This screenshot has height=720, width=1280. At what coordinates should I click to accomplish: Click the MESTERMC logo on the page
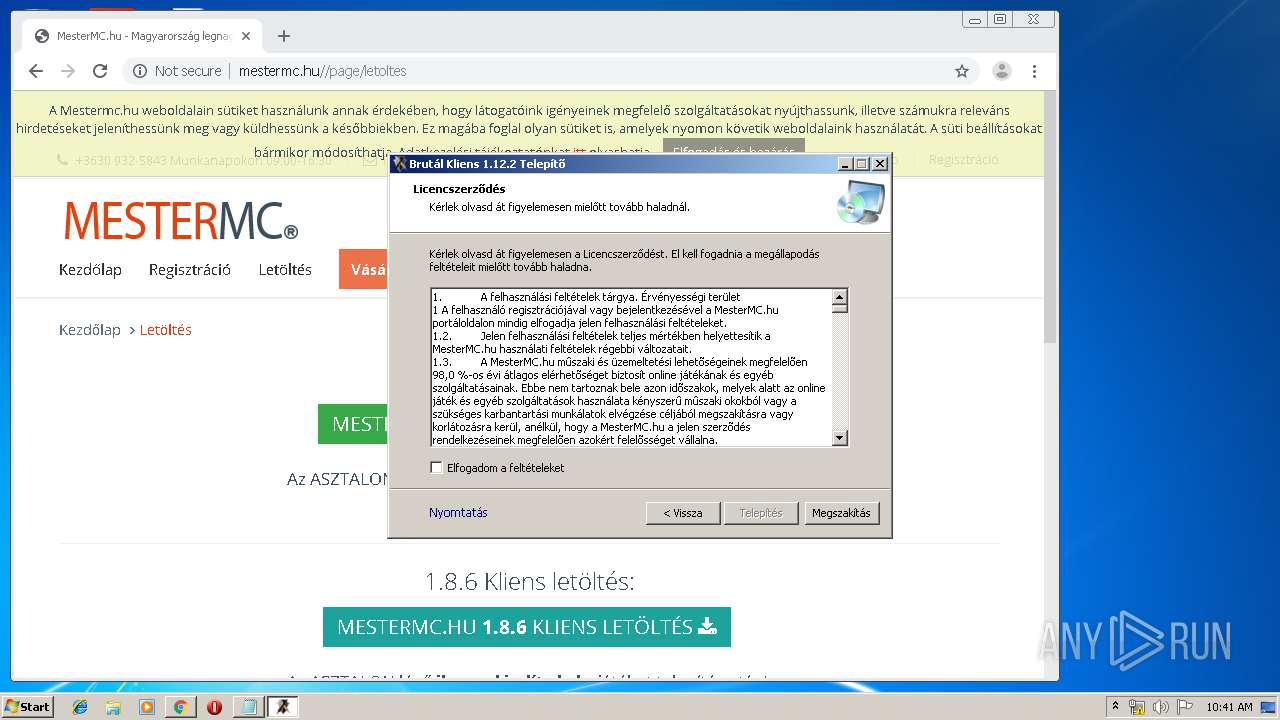181,220
